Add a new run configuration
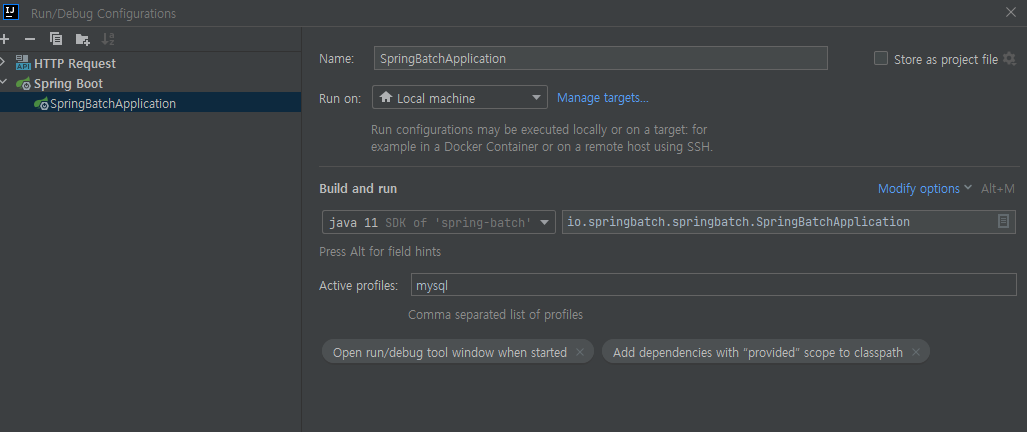 coord(5,39)
